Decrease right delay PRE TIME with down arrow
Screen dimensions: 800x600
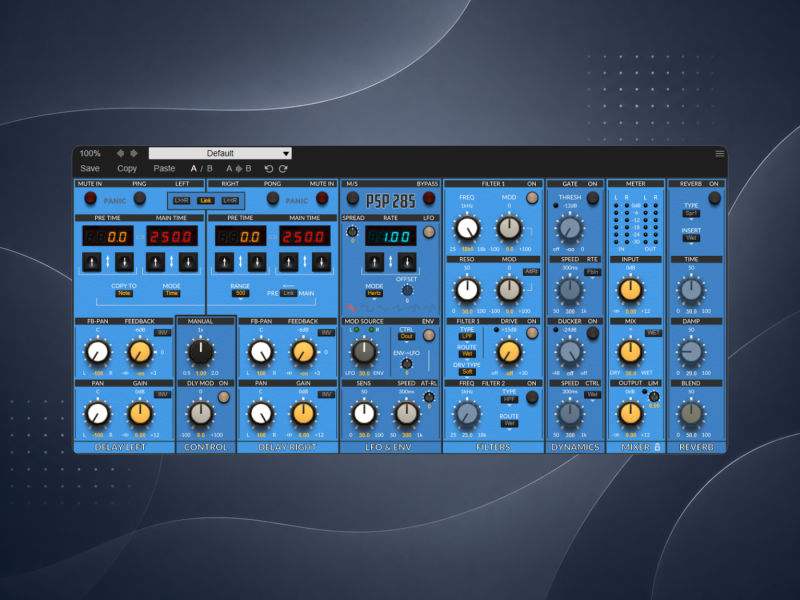257,262
